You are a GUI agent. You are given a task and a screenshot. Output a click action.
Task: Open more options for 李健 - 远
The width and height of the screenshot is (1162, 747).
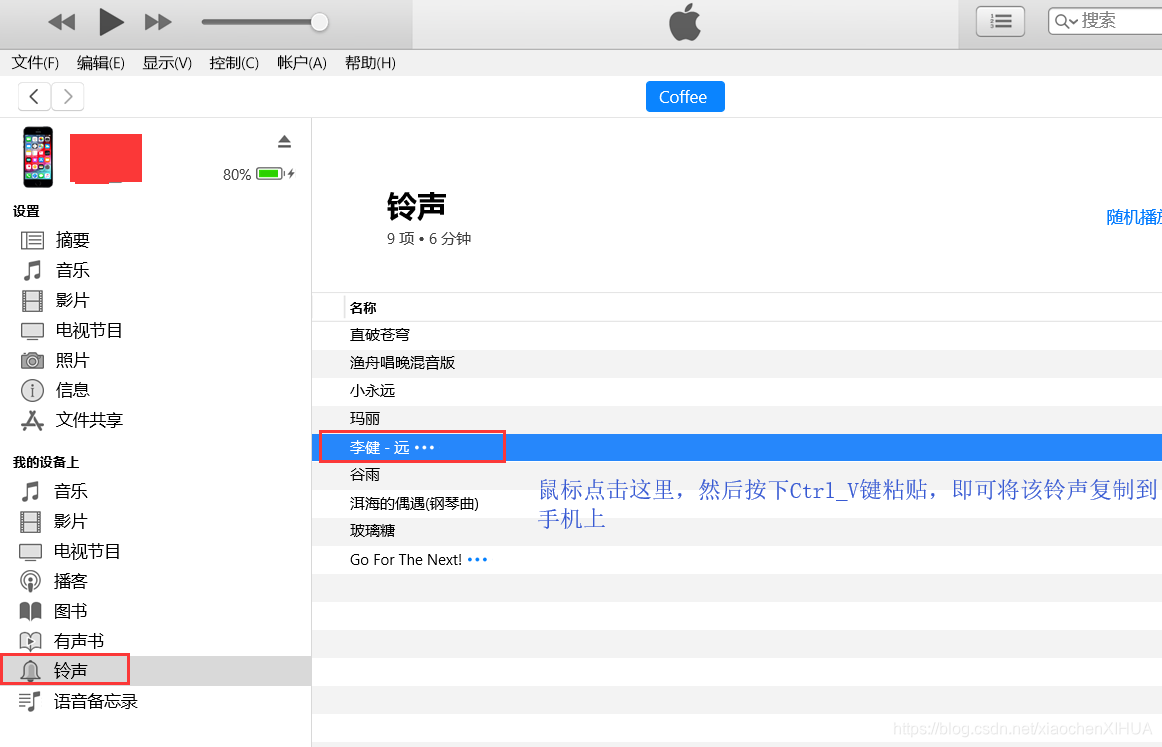[x=425, y=448]
